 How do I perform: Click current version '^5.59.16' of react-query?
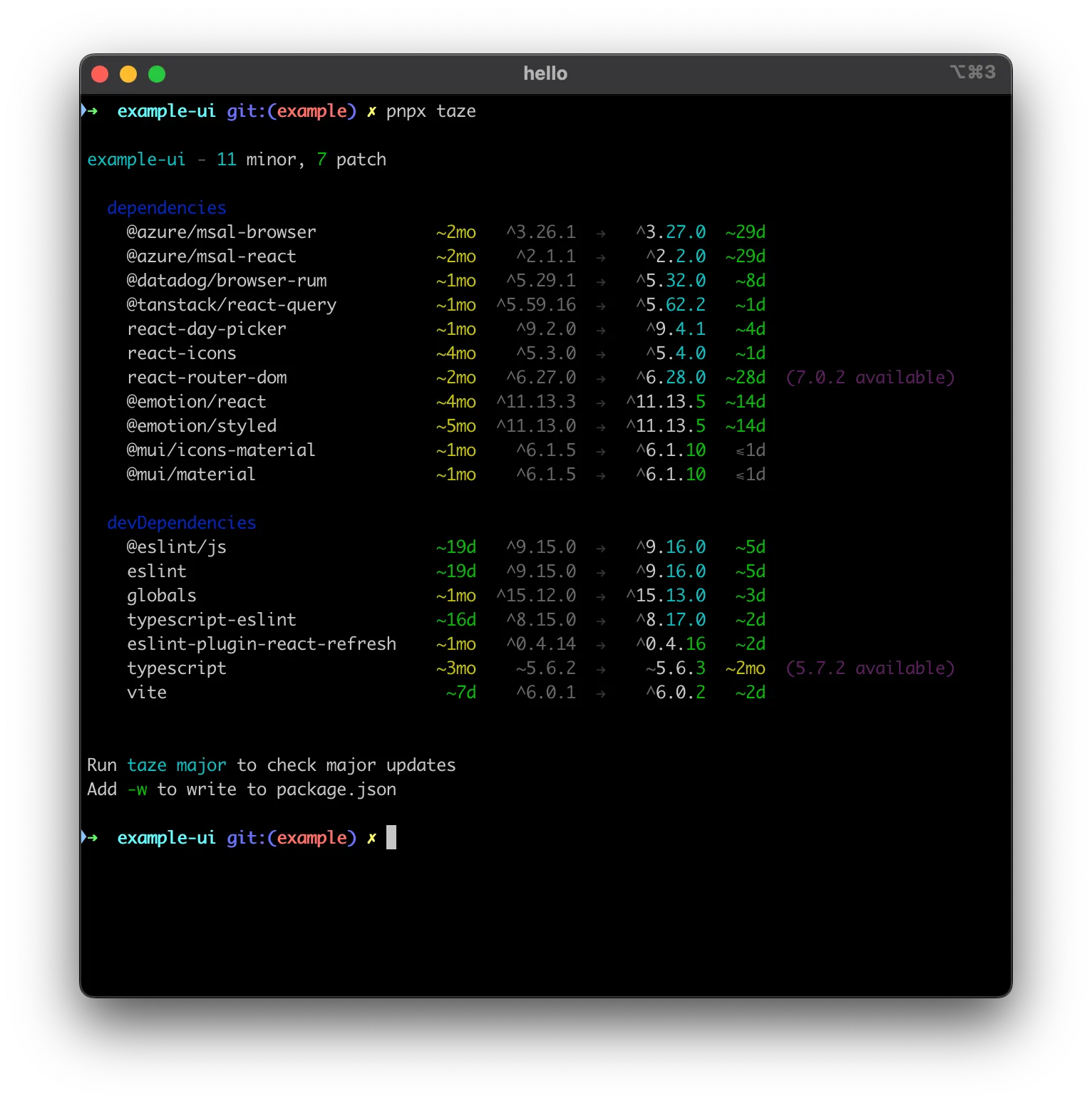[x=536, y=305]
